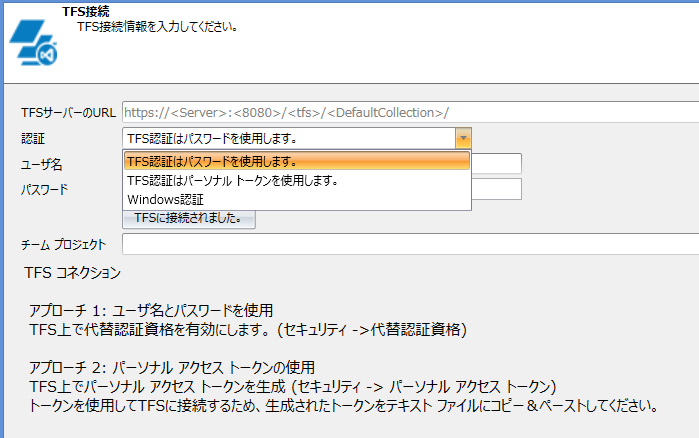Click the TFS コネクション heading
Viewport: 699px width, 438px height.
pos(73,272)
